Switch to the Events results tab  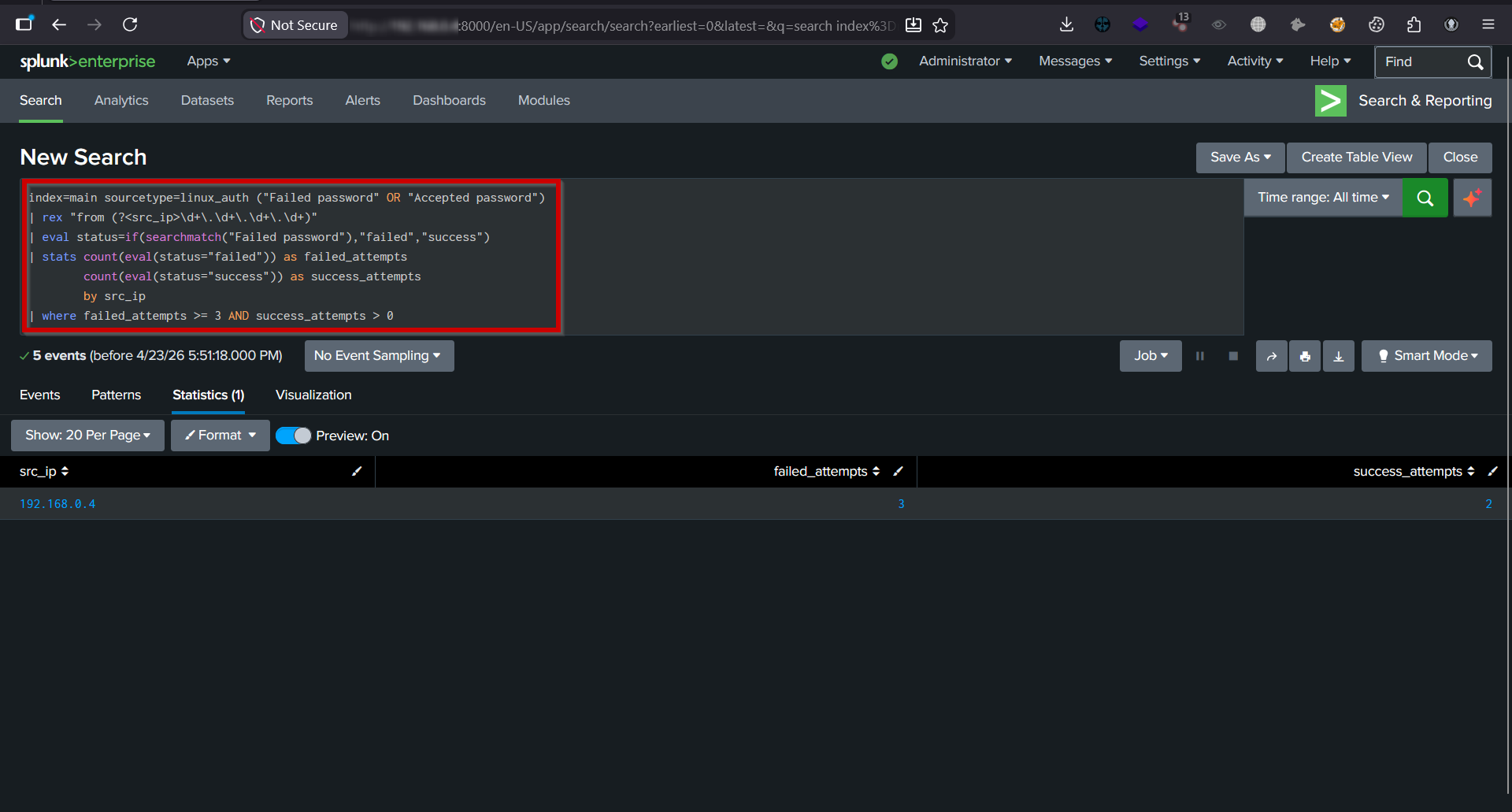click(39, 395)
